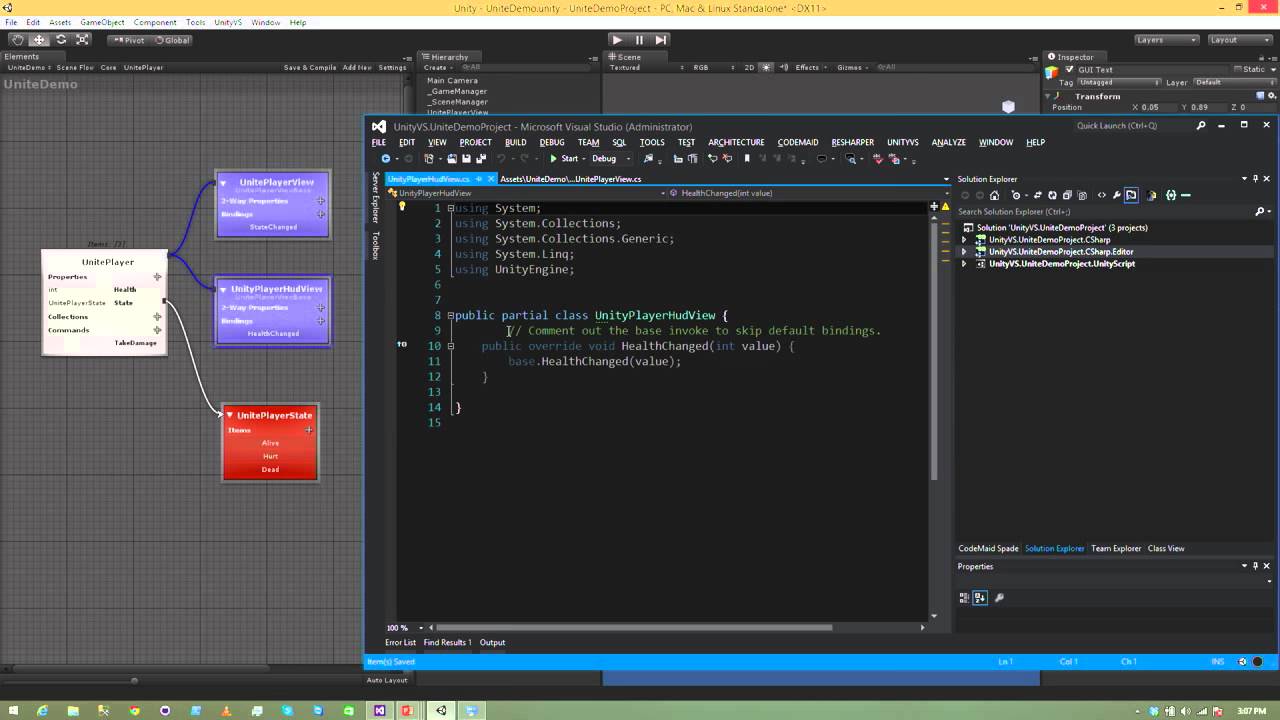Click Save & Compile in Elements panel
The height and width of the screenshot is (720, 1280).
[x=310, y=68]
